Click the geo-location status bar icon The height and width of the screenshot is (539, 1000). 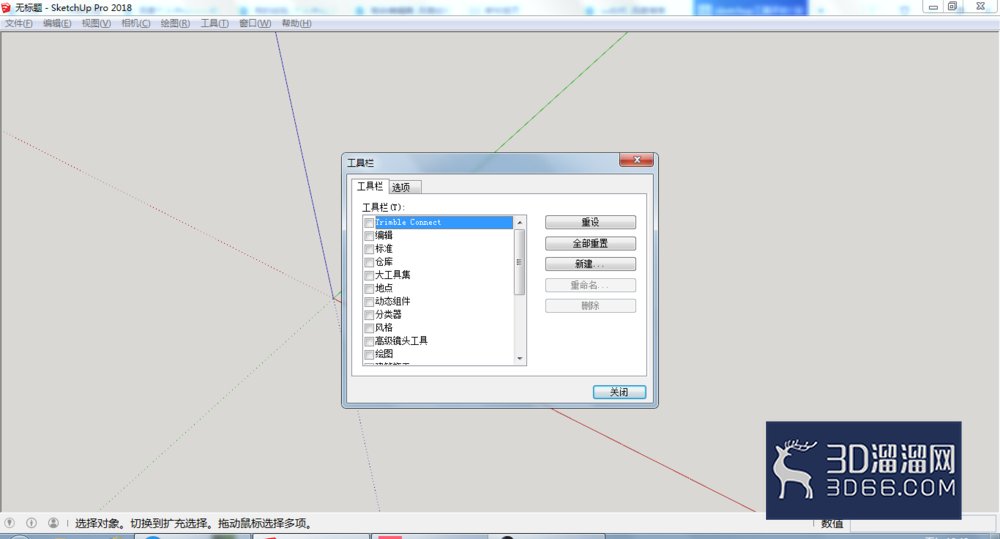tap(10, 522)
